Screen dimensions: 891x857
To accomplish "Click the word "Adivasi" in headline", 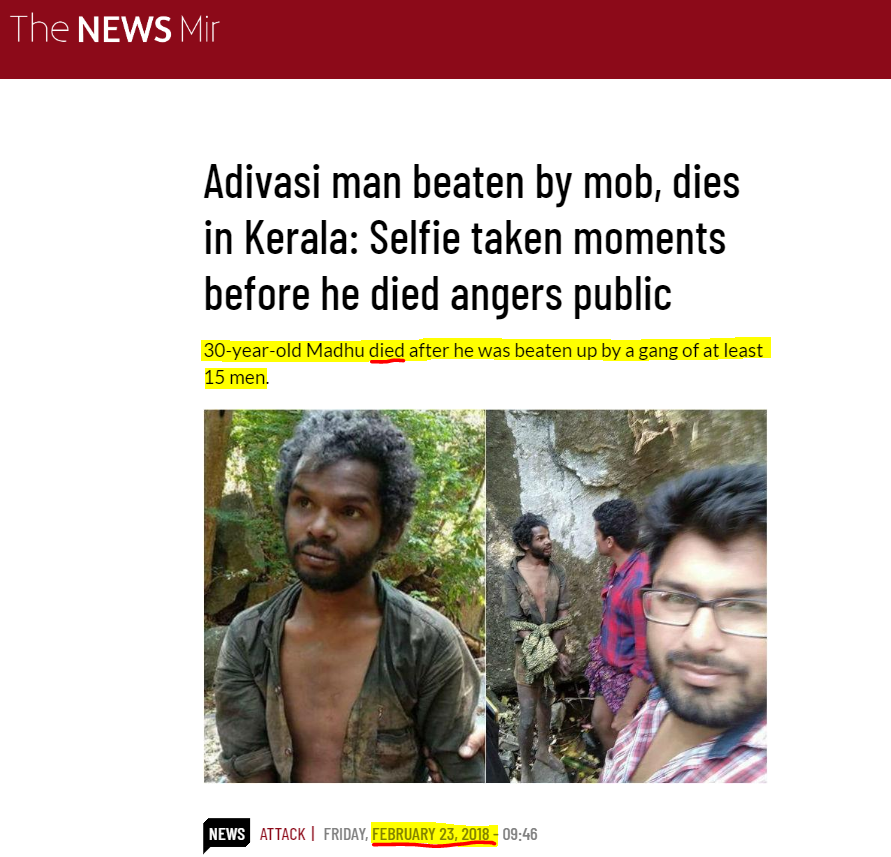I will (263, 183).
